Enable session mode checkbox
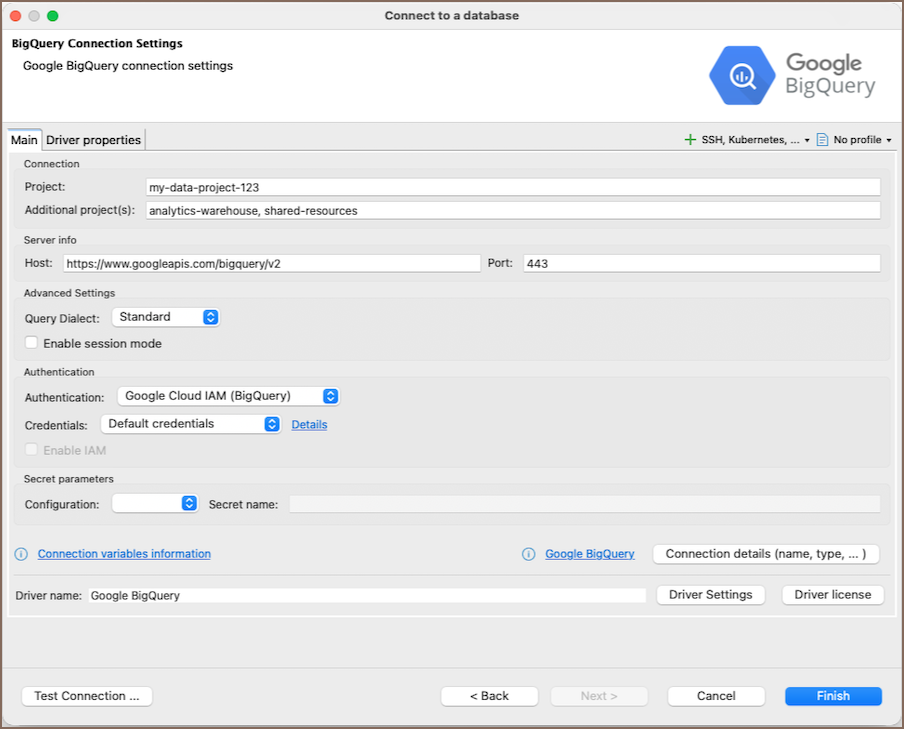 click(x=32, y=343)
